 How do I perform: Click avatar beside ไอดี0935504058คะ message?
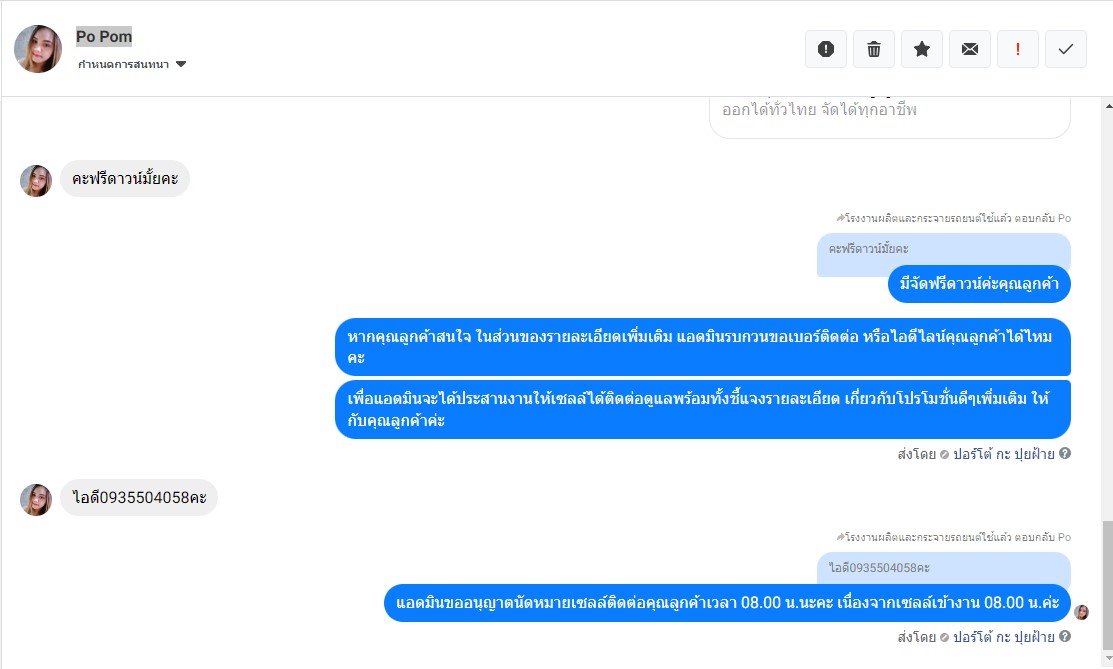coord(35,500)
